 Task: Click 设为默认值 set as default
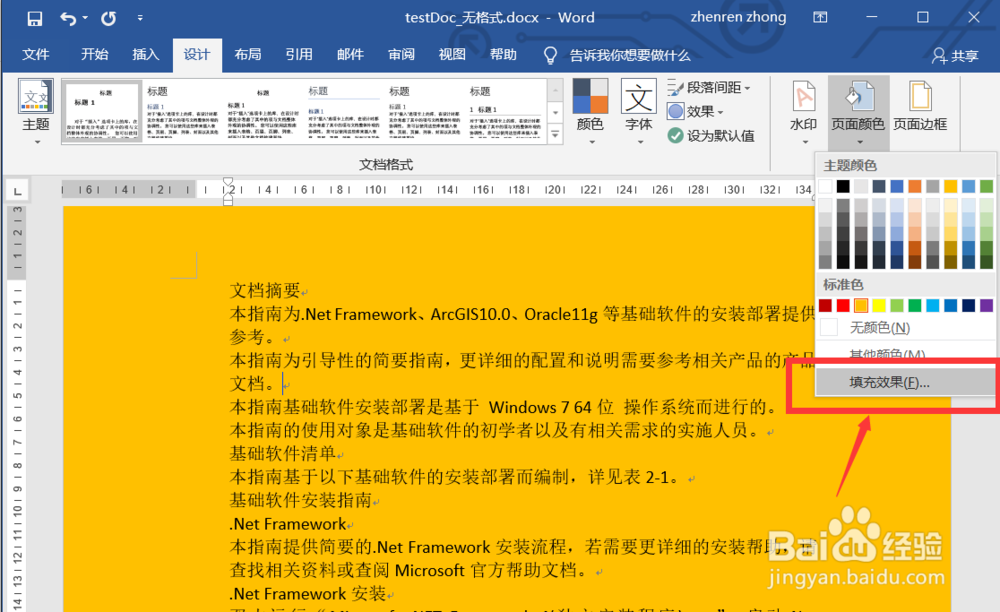[x=711, y=136]
